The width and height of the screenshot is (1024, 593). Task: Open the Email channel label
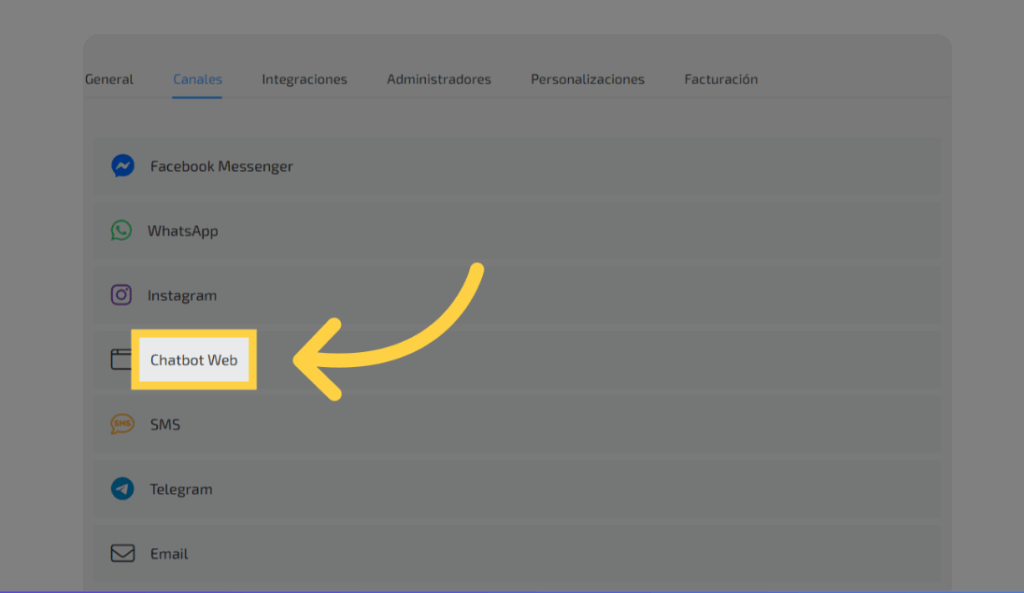point(169,553)
